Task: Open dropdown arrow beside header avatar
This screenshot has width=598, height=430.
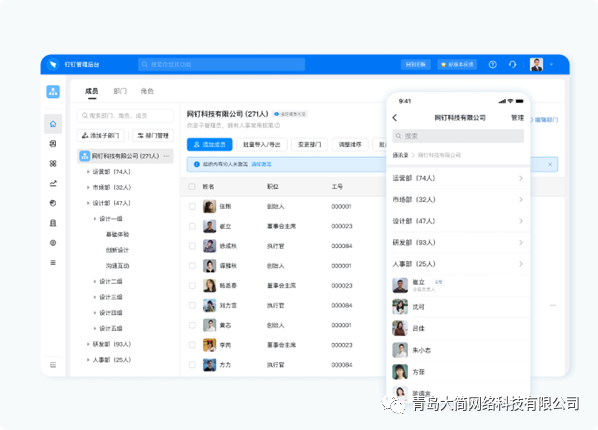Action: click(551, 64)
